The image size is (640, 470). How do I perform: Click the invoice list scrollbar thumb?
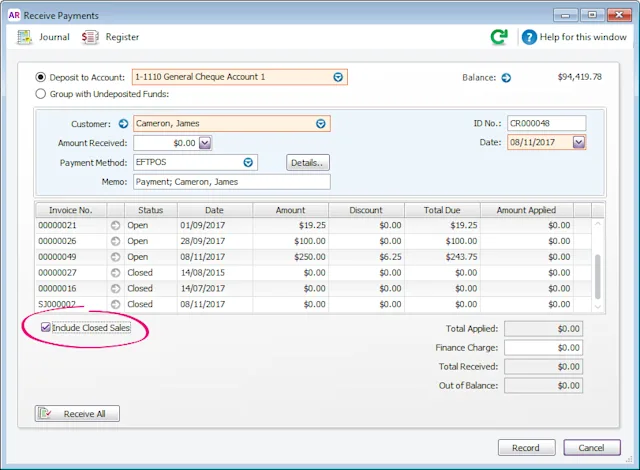coord(598,277)
